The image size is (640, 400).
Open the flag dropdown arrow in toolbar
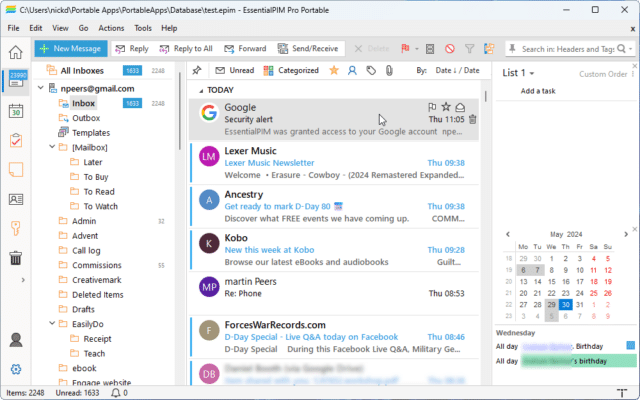pos(417,49)
